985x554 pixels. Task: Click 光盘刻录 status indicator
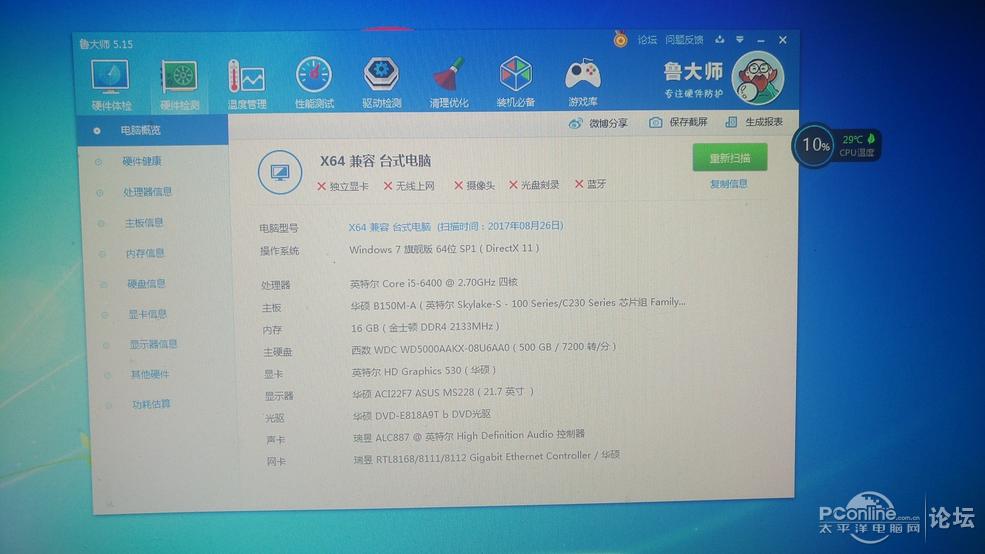click(534, 185)
